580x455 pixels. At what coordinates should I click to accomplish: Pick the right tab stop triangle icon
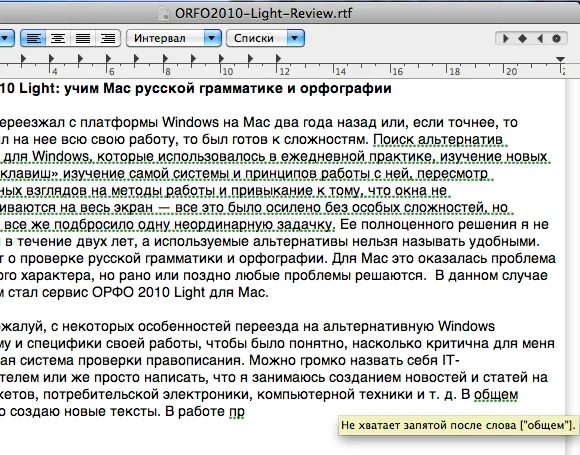[540, 38]
